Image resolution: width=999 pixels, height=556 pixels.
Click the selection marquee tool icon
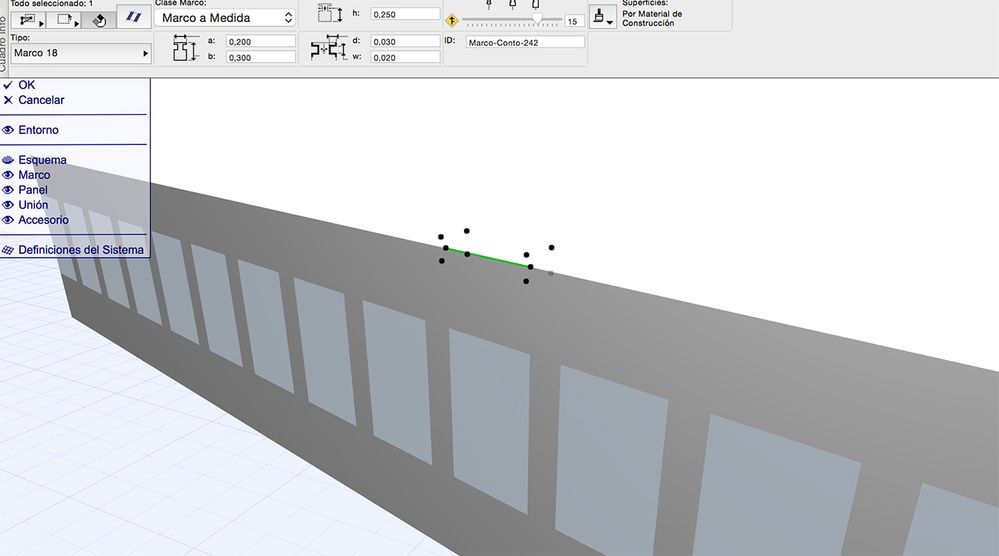pos(64,19)
